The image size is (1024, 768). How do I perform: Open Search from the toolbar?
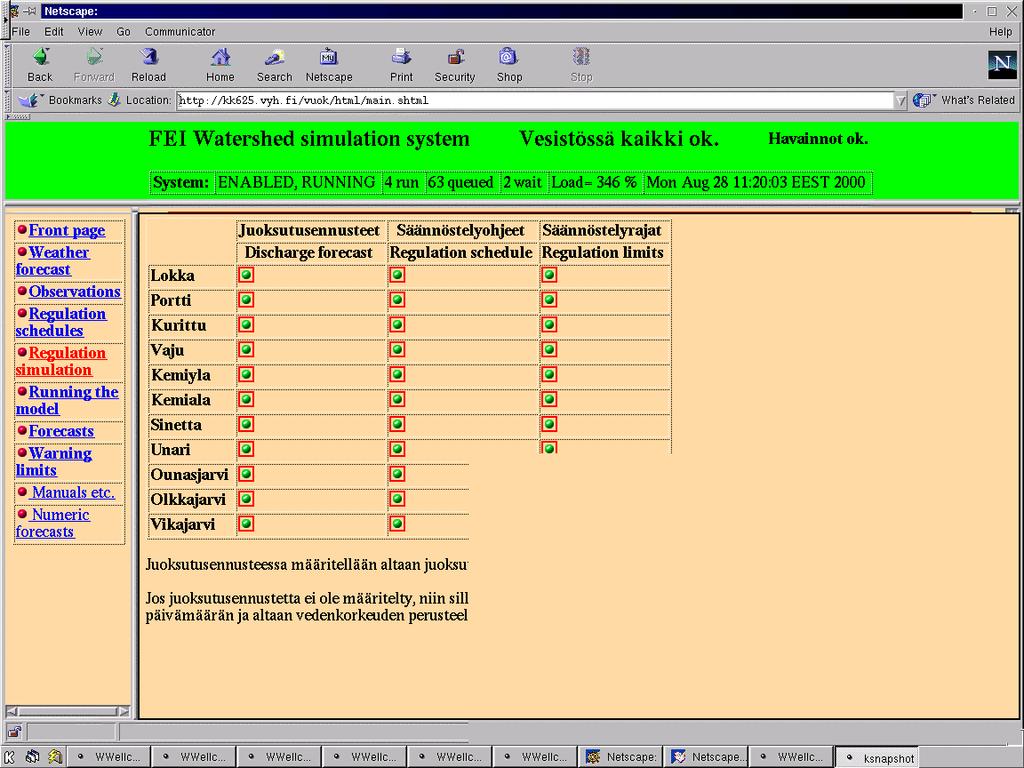(274, 57)
